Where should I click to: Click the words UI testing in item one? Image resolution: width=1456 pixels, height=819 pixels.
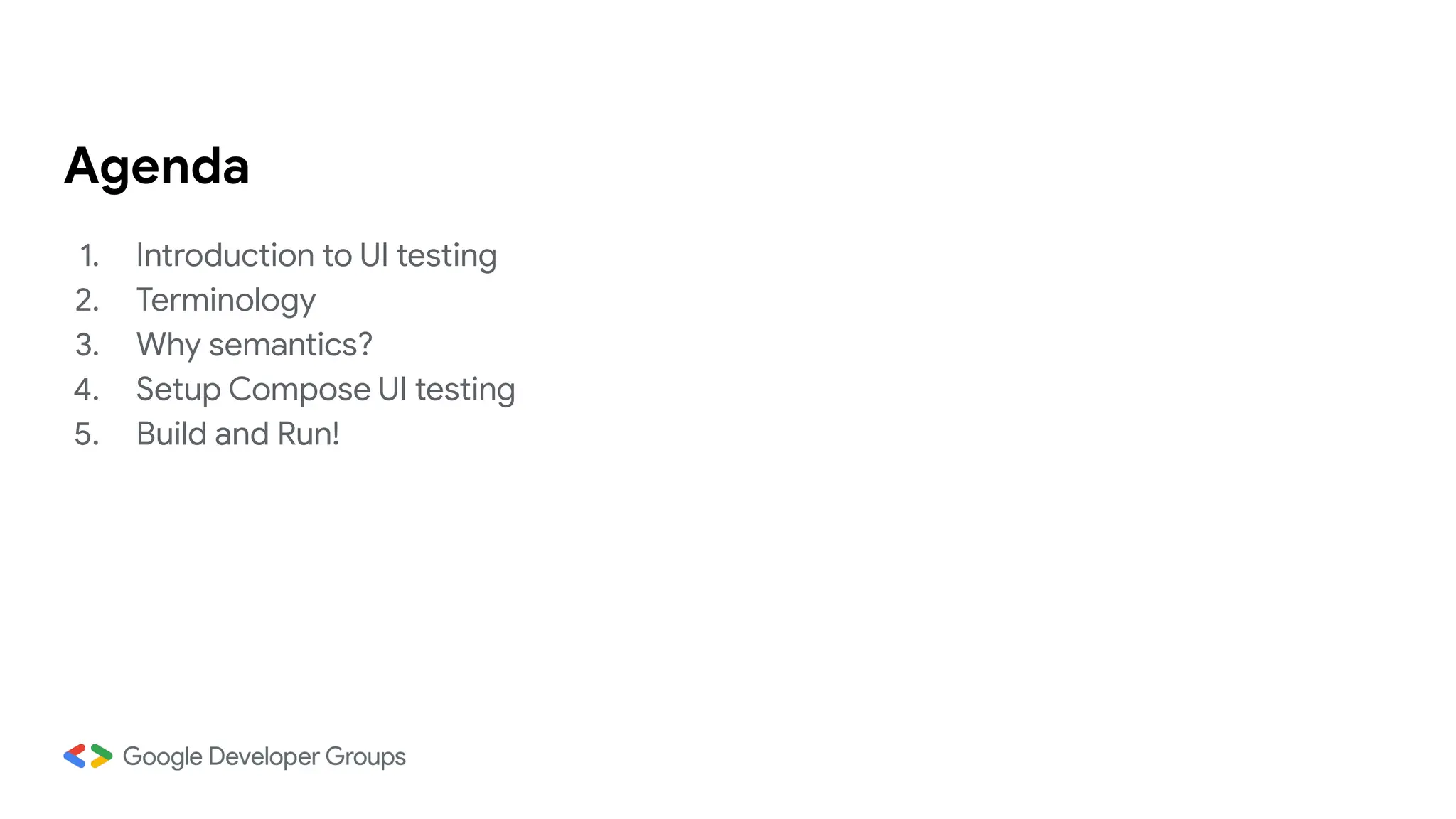coord(428,255)
